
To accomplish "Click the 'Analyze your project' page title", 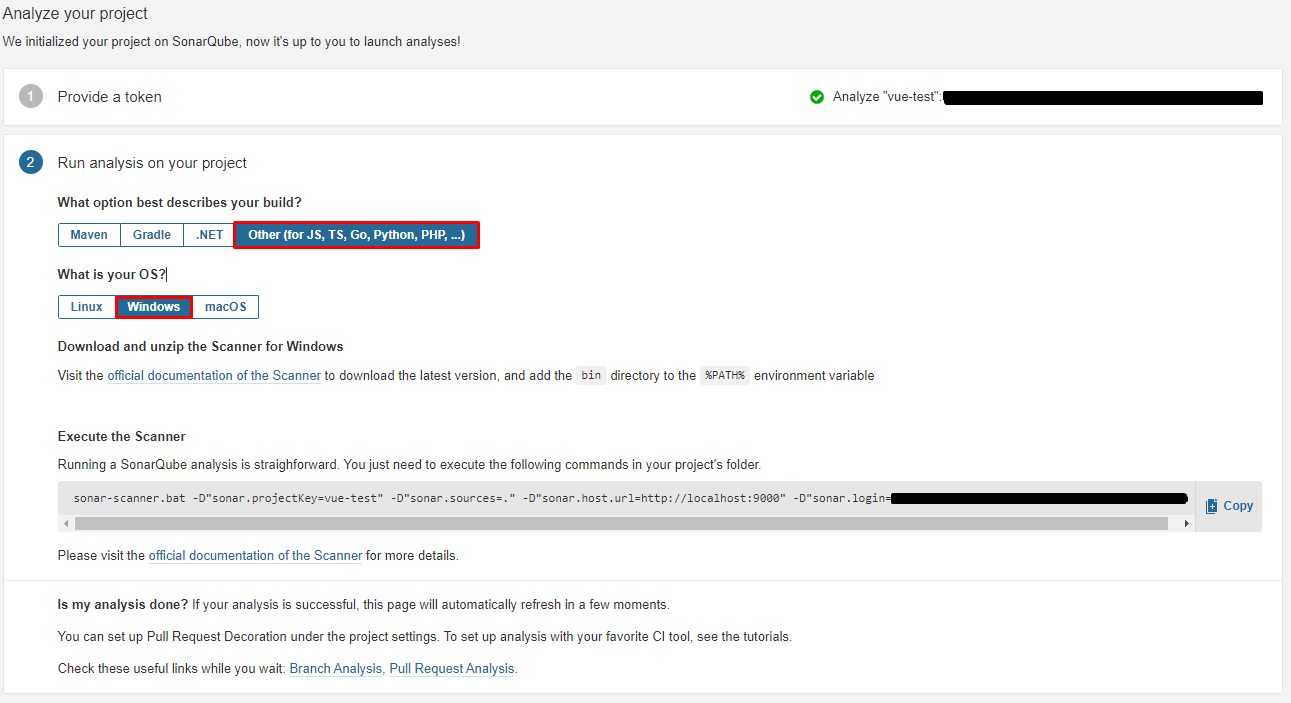I will click(75, 14).
